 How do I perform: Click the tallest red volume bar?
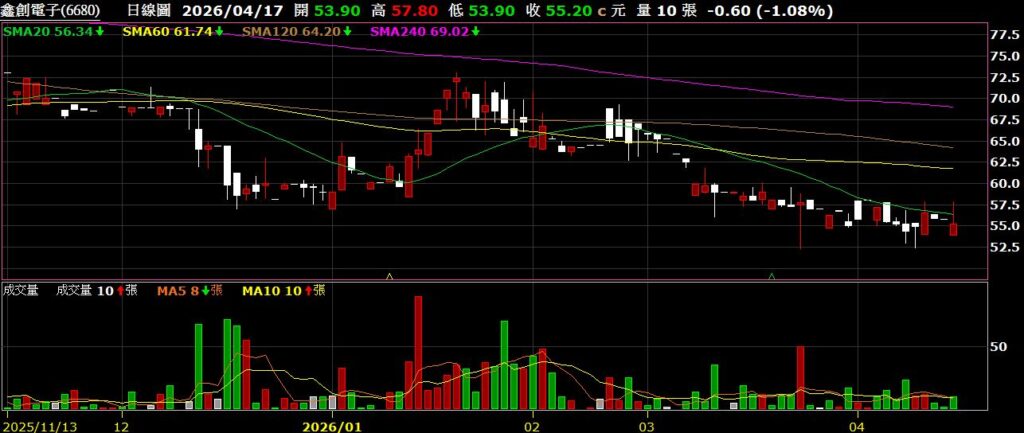click(x=418, y=352)
